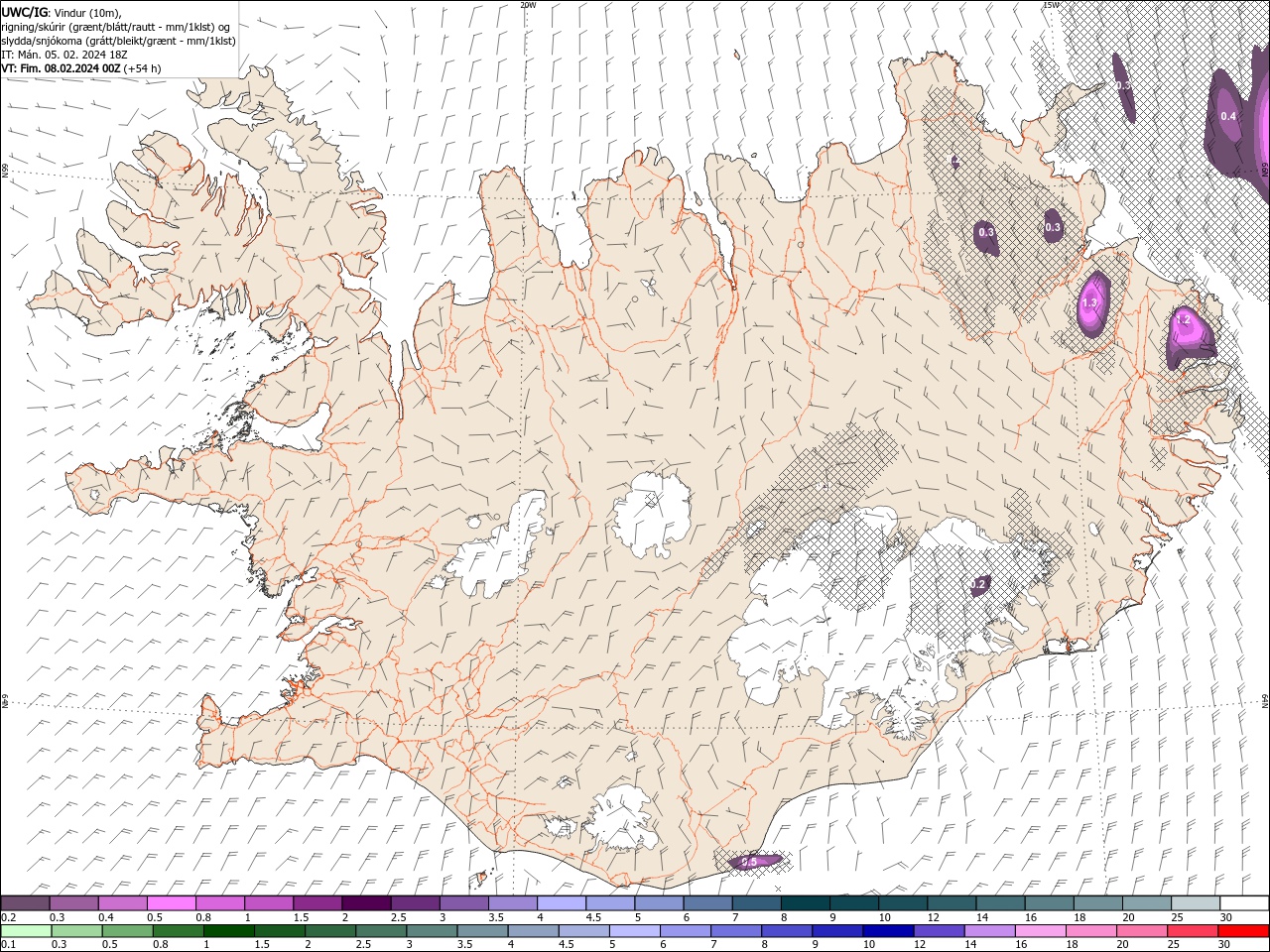Pick the upper legend swatch between 0.8 and 1
This screenshot has height=952, width=1270.
coord(219,902)
